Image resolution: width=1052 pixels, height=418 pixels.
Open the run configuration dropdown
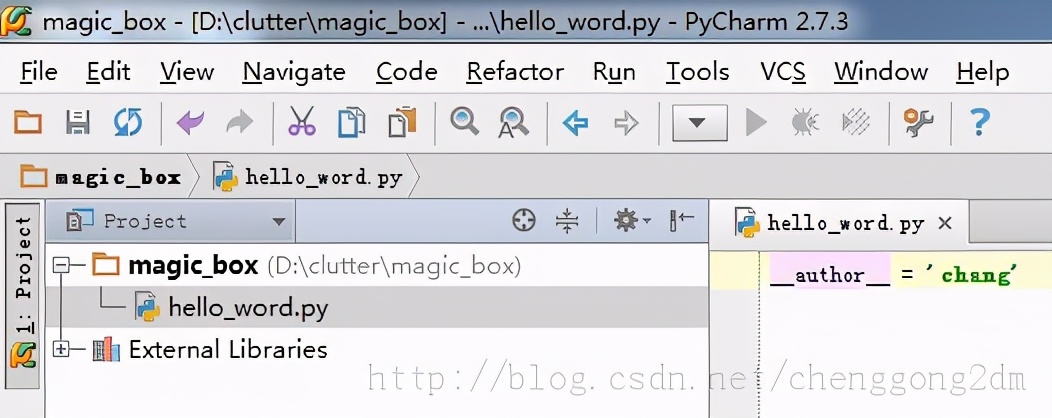click(x=700, y=123)
